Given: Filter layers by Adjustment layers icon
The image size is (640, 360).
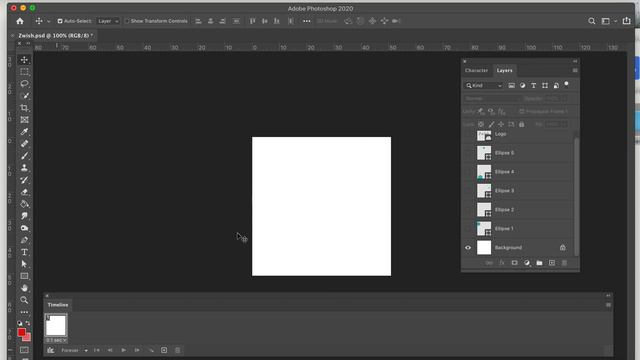Looking at the screenshot, I should [x=522, y=85].
